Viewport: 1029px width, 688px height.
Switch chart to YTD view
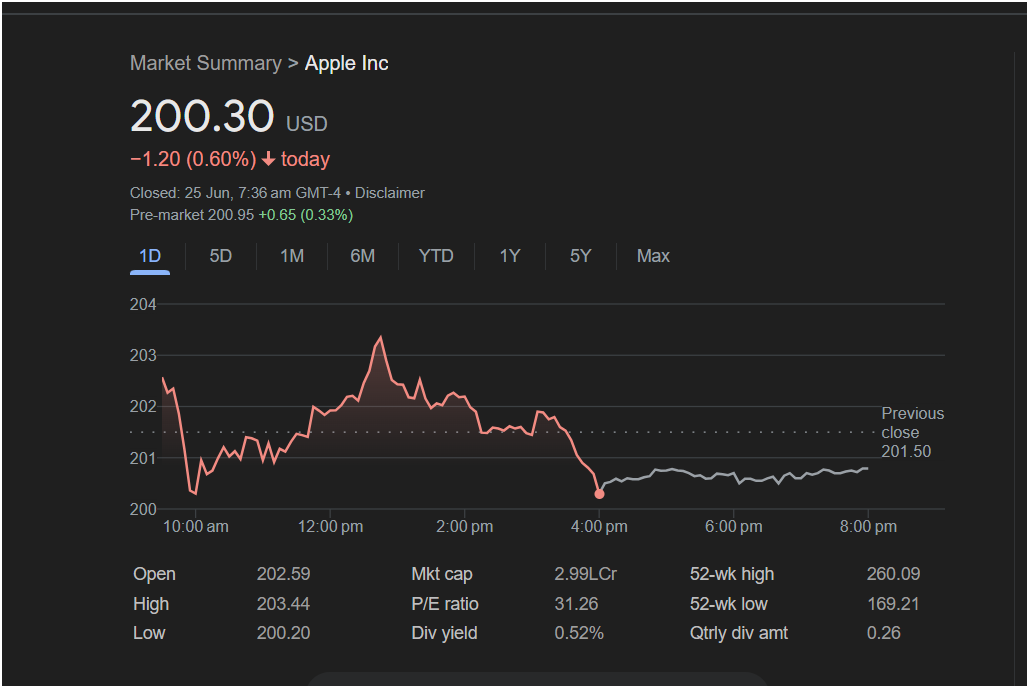436,256
